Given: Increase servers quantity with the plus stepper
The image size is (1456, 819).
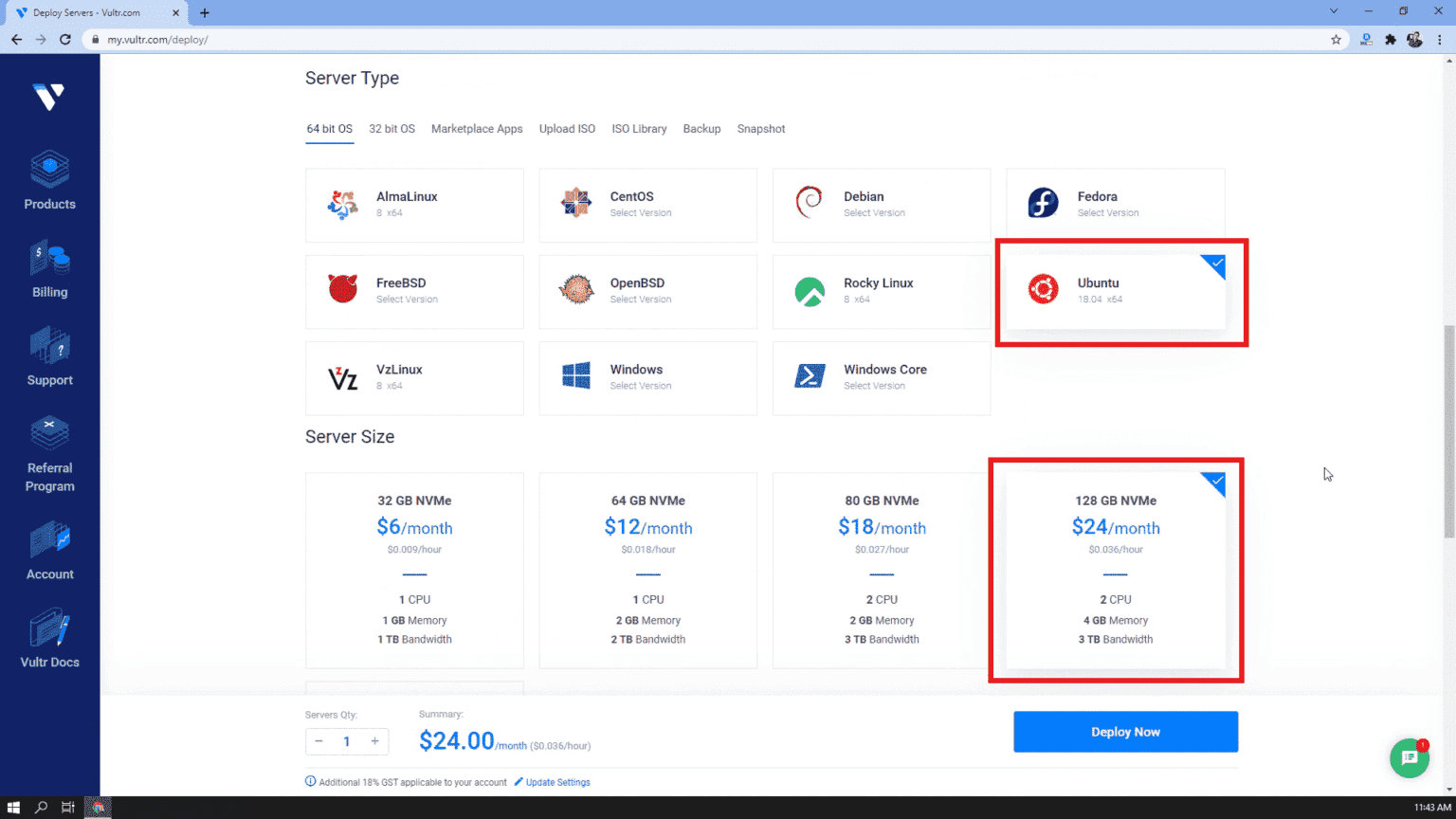Looking at the screenshot, I should (x=374, y=740).
